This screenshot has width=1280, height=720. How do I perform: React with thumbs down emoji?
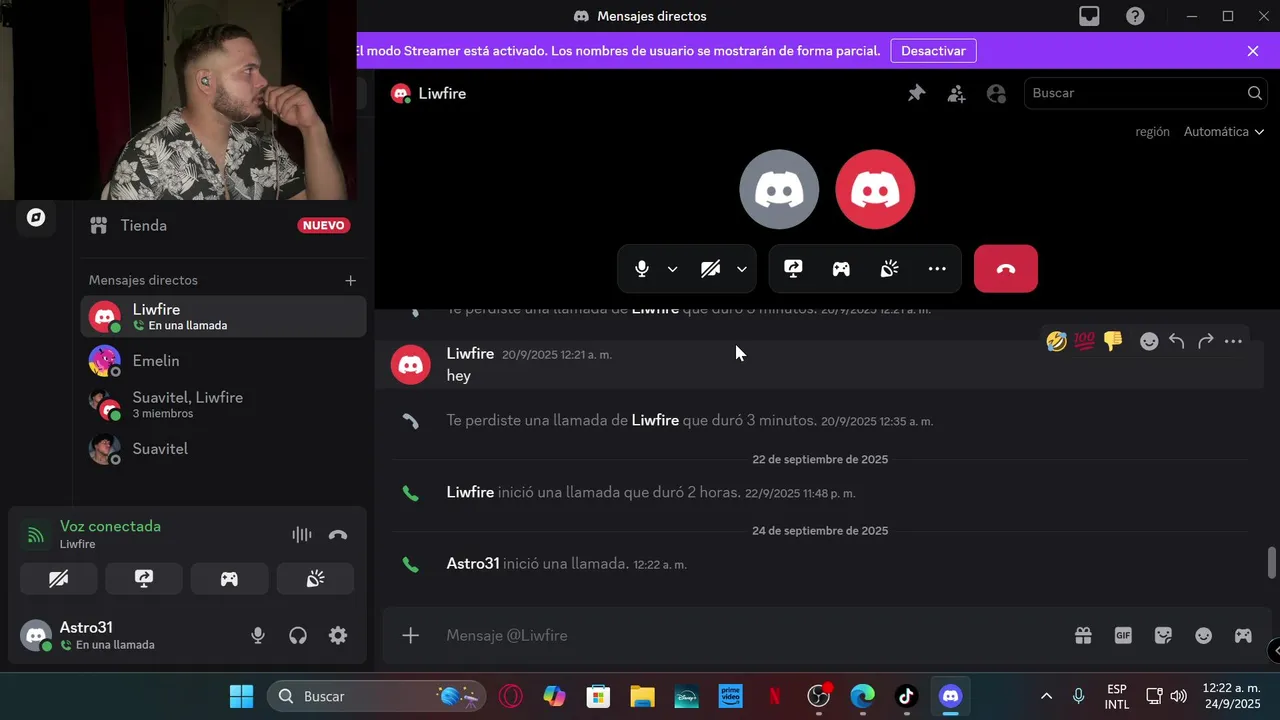coord(1113,342)
